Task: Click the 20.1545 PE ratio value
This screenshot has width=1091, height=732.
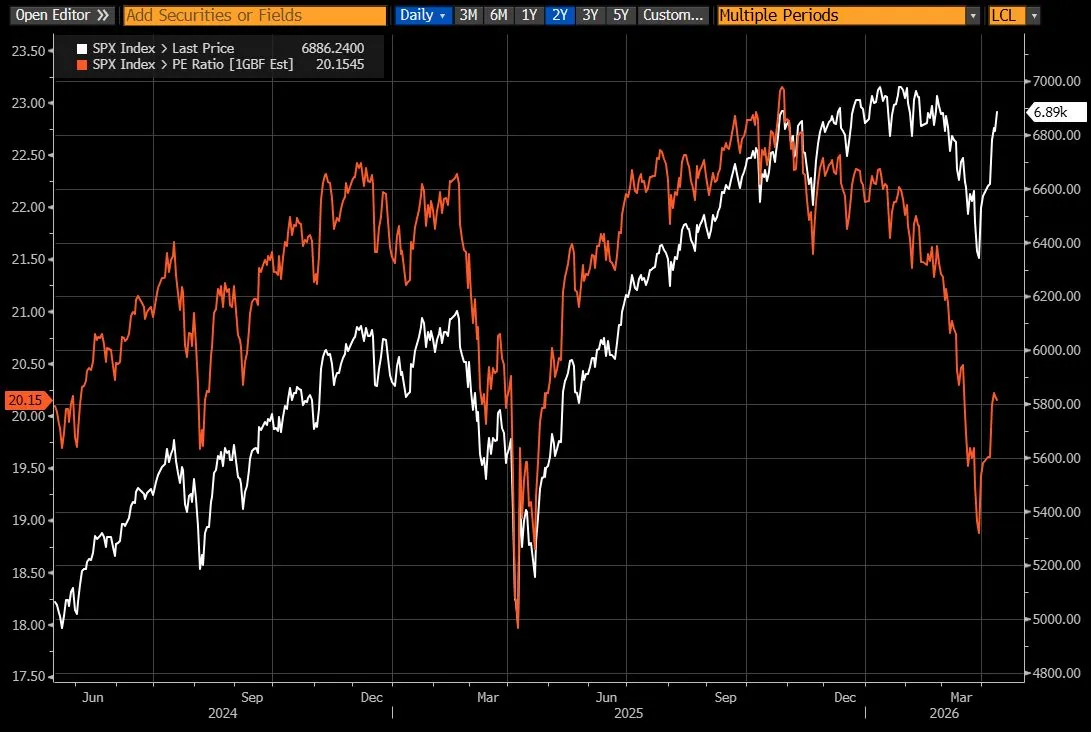Action: coord(340,64)
